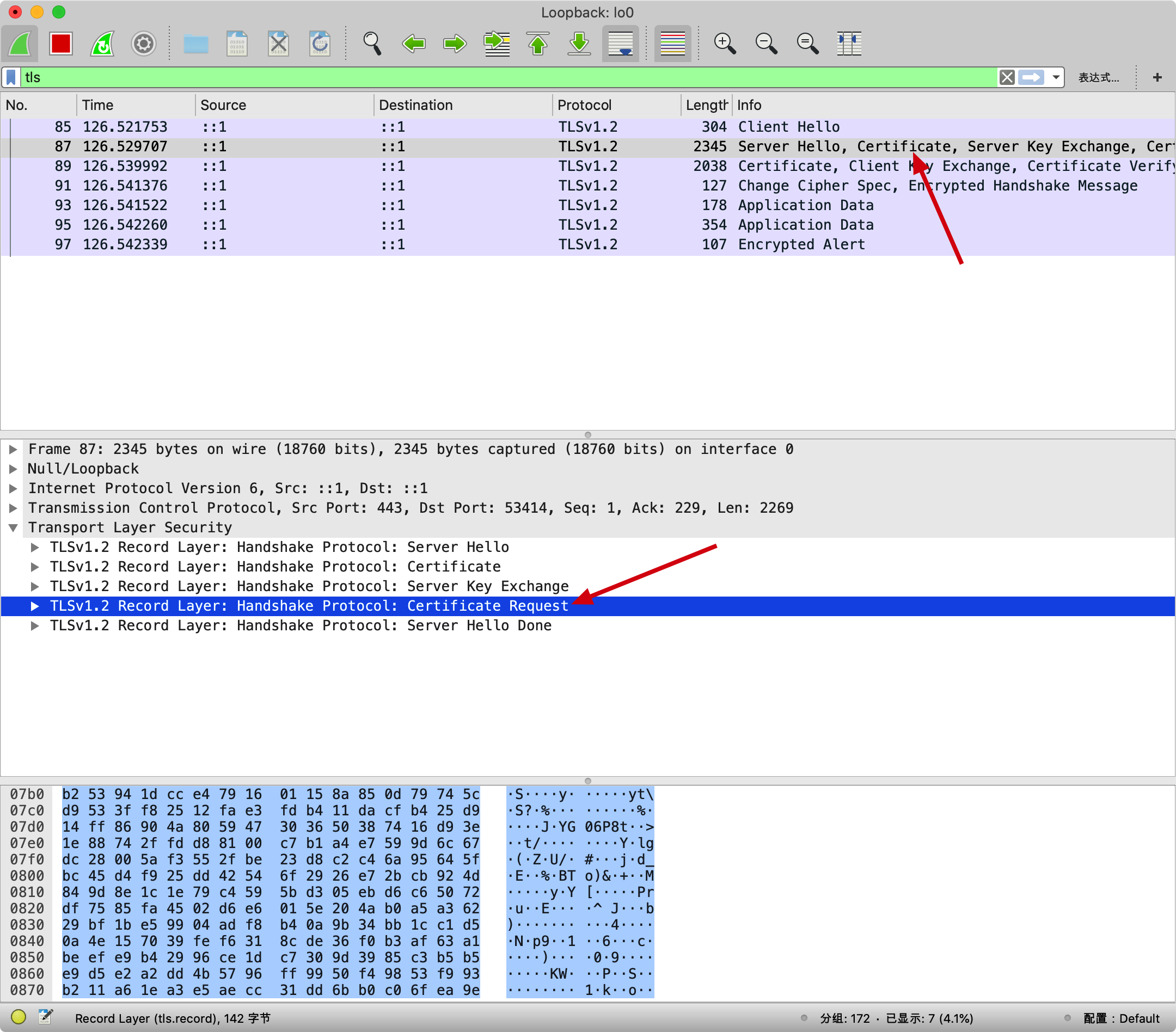Expand the Frame 87 tree node
The height and width of the screenshot is (1032, 1176).
point(13,449)
